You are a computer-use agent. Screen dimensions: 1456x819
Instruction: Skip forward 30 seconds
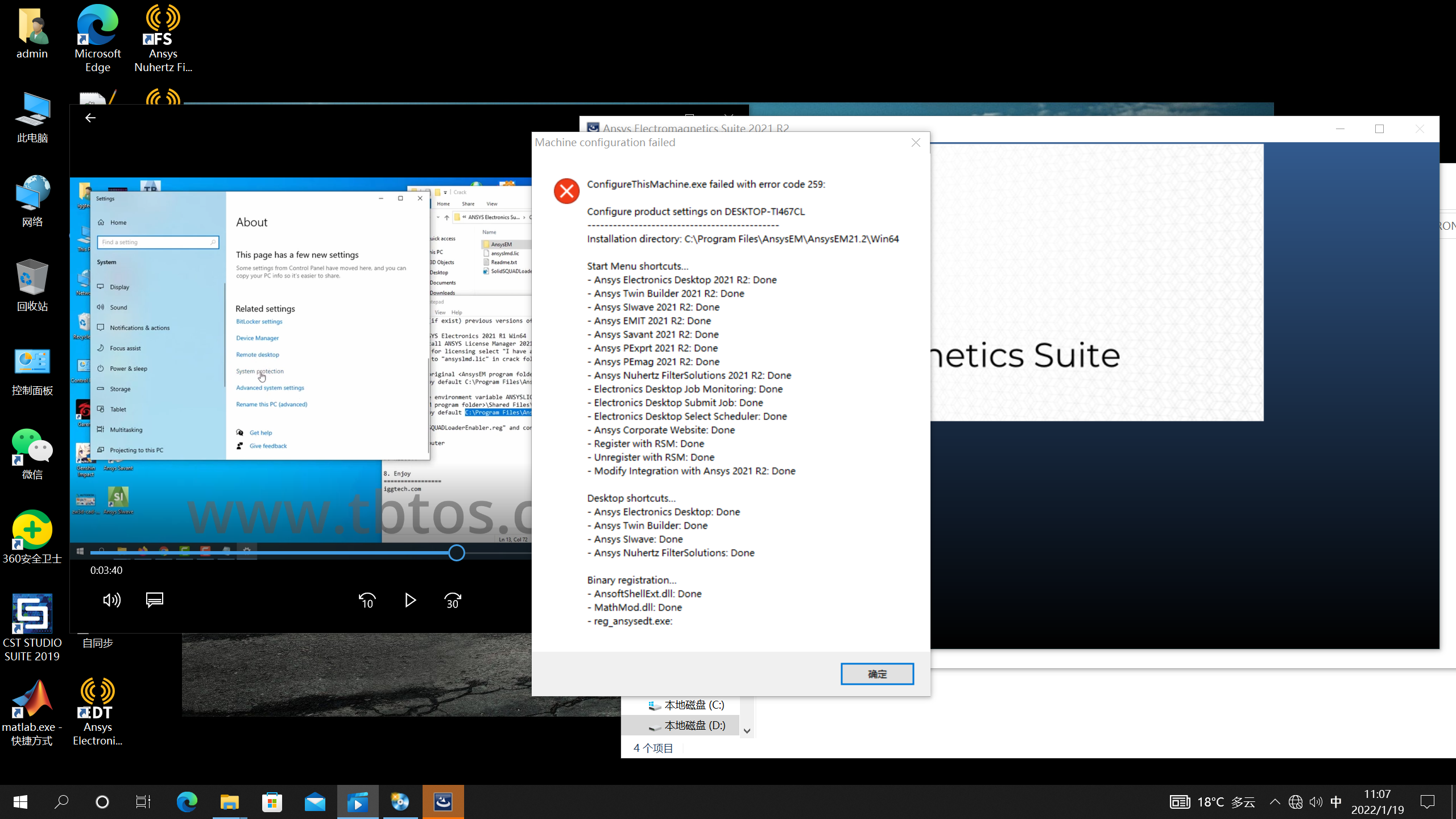tap(453, 600)
